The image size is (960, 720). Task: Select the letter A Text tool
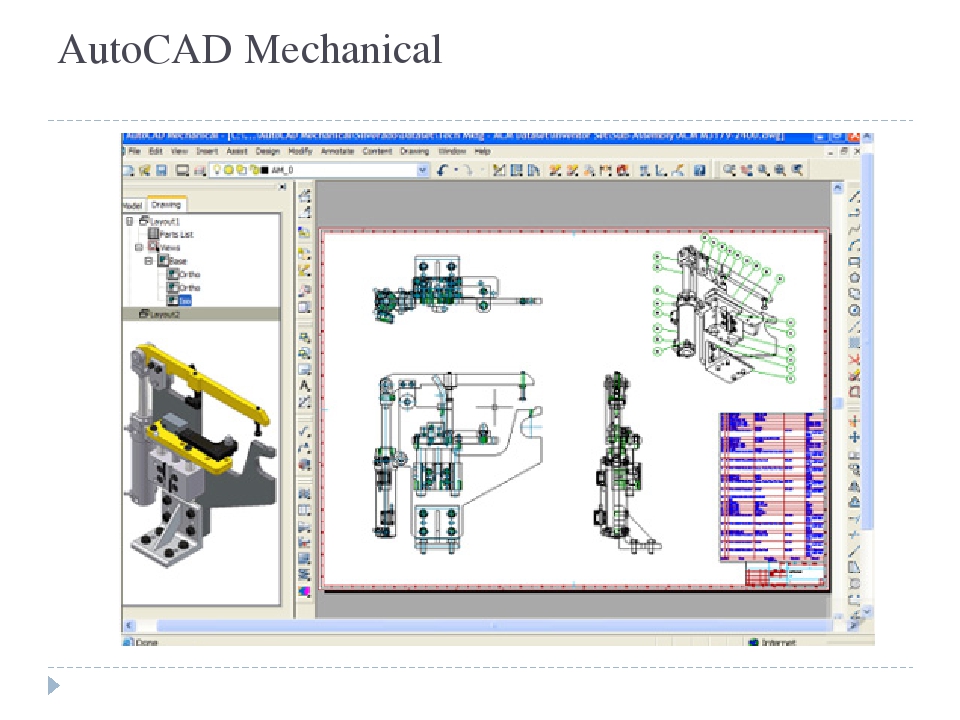(304, 386)
